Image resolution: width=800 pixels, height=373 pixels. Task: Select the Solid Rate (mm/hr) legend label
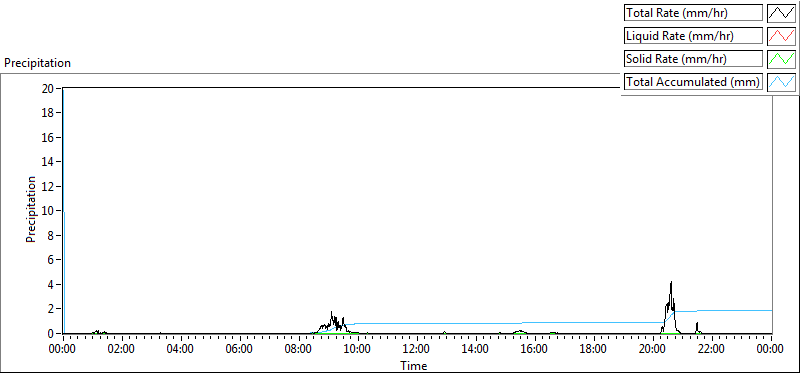click(693, 59)
